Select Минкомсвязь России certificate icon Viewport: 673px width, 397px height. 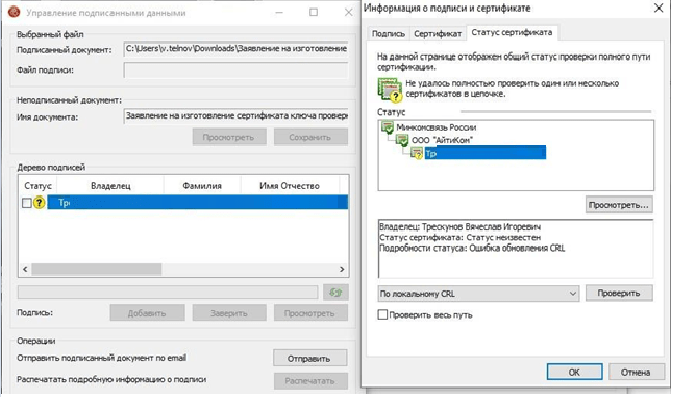point(387,127)
